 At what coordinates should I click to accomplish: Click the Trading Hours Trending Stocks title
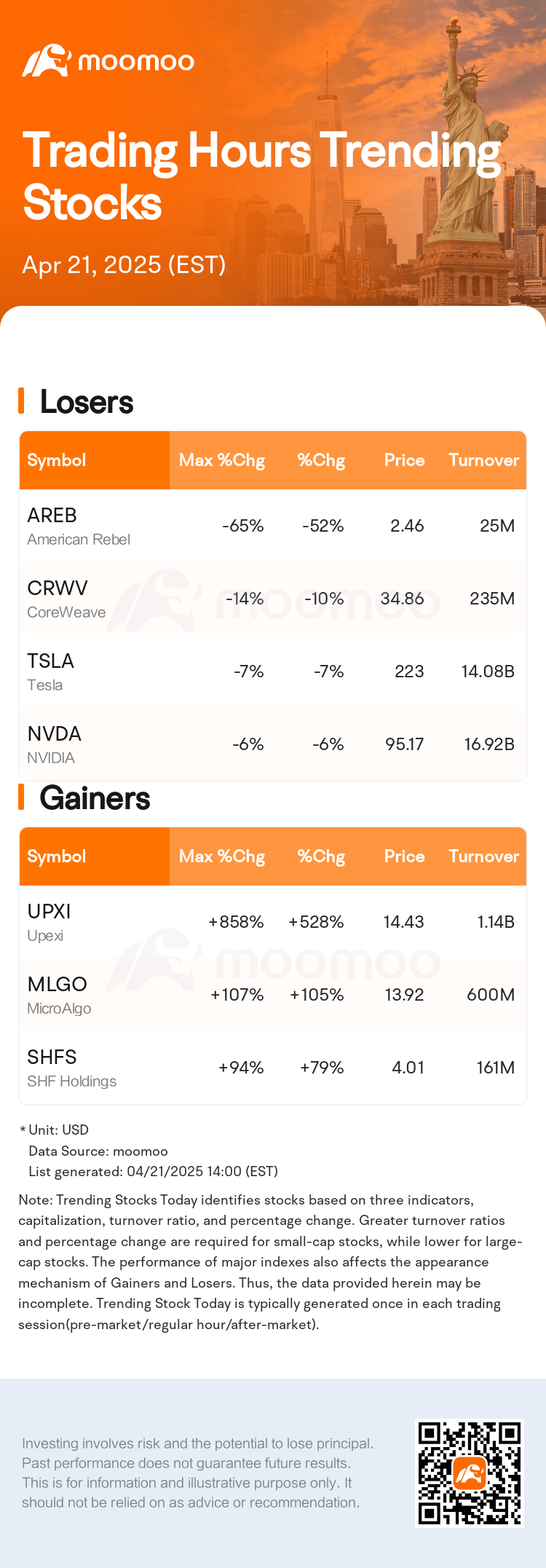pos(262,176)
